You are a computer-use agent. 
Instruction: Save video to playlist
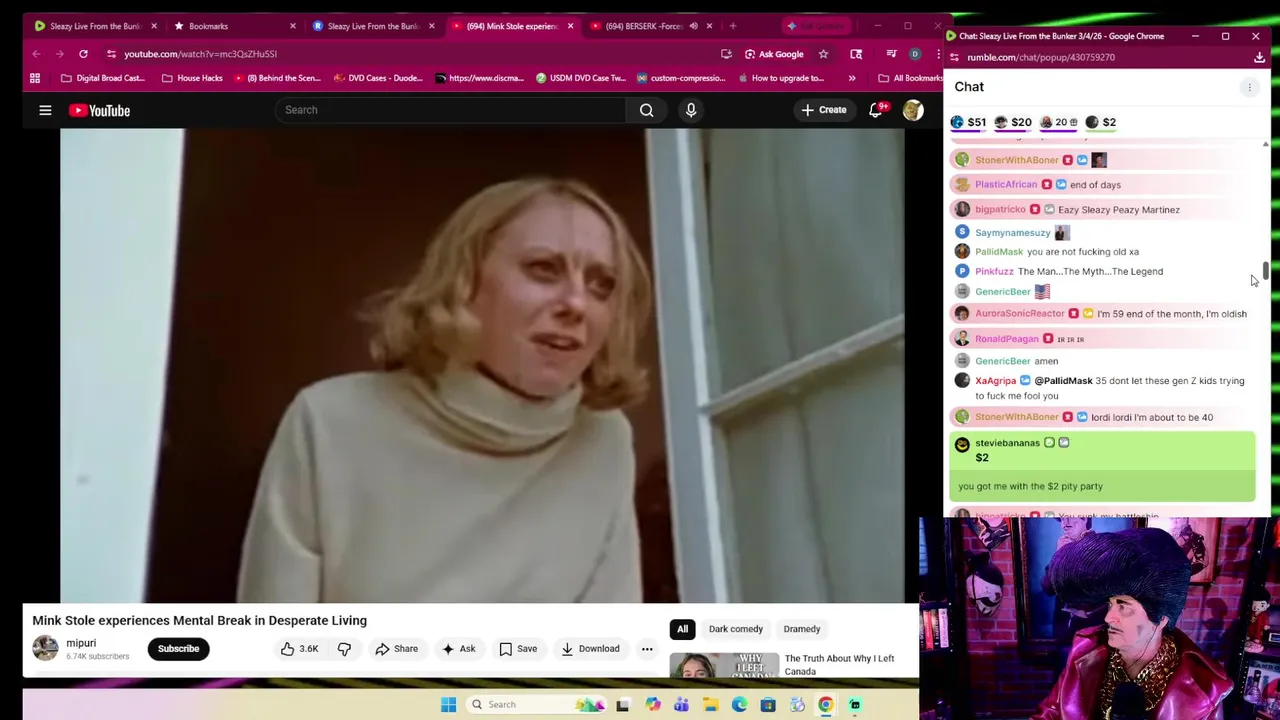(x=518, y=649)
